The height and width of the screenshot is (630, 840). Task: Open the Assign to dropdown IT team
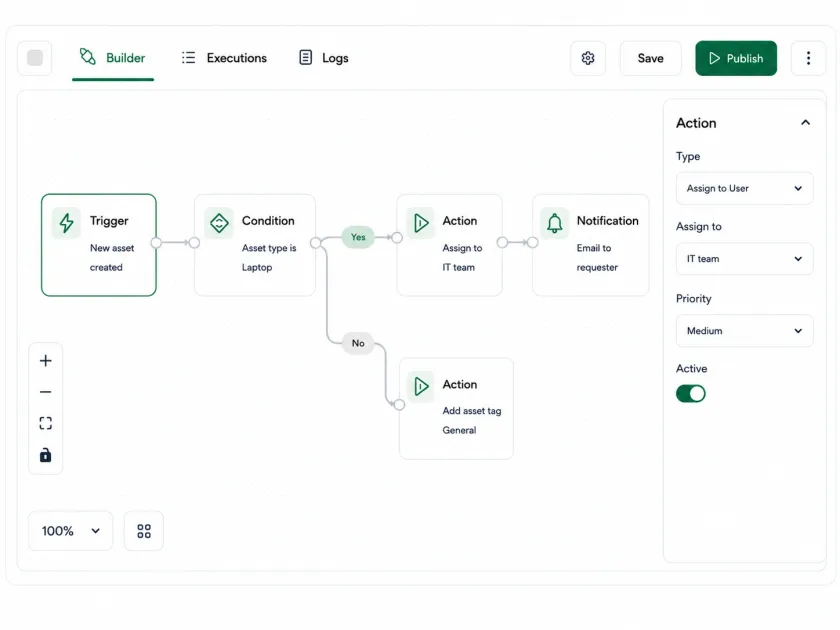pyautogui.click(x=744, y=259)
